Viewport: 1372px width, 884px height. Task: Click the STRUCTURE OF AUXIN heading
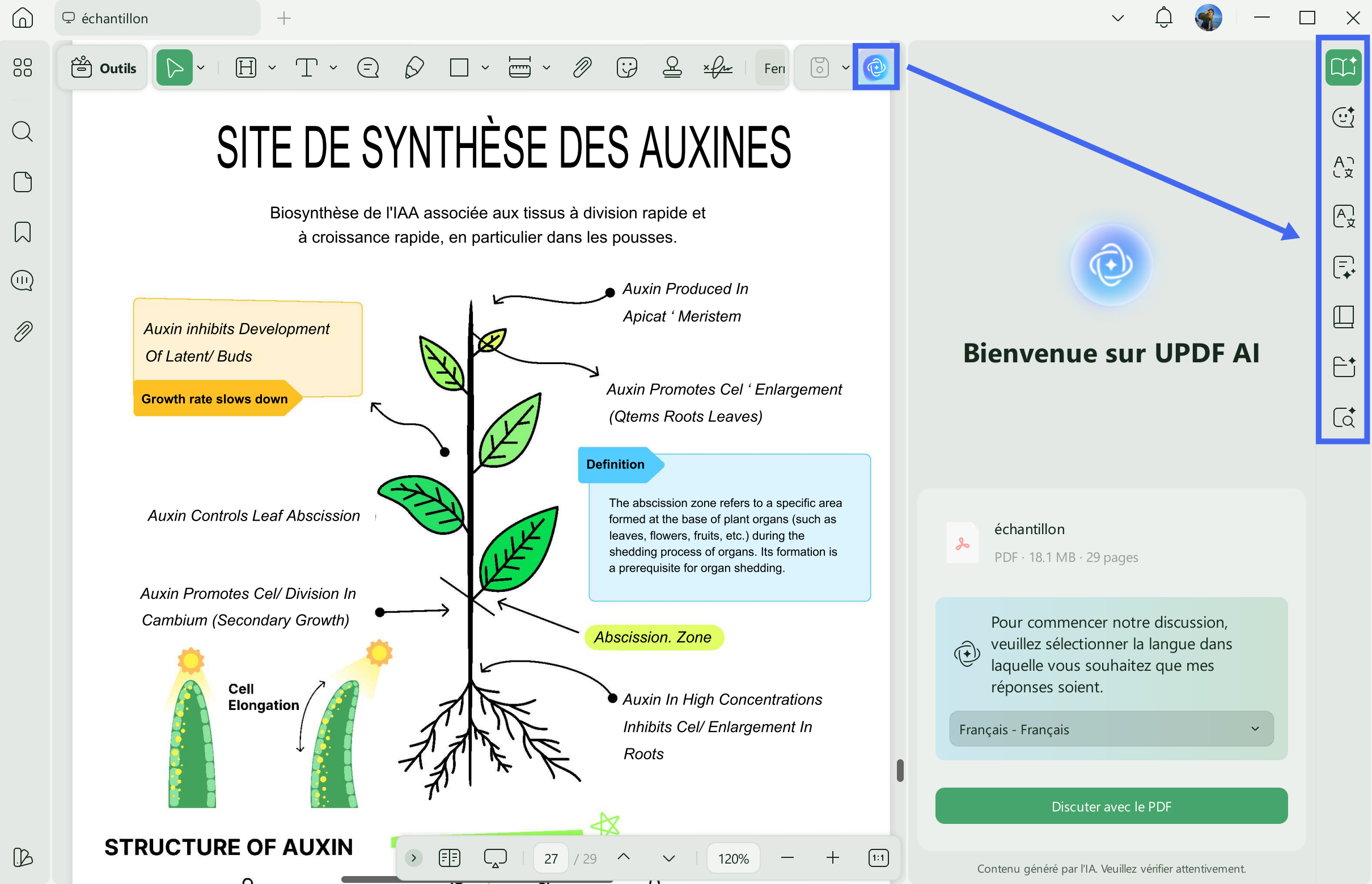pos(228,847)
